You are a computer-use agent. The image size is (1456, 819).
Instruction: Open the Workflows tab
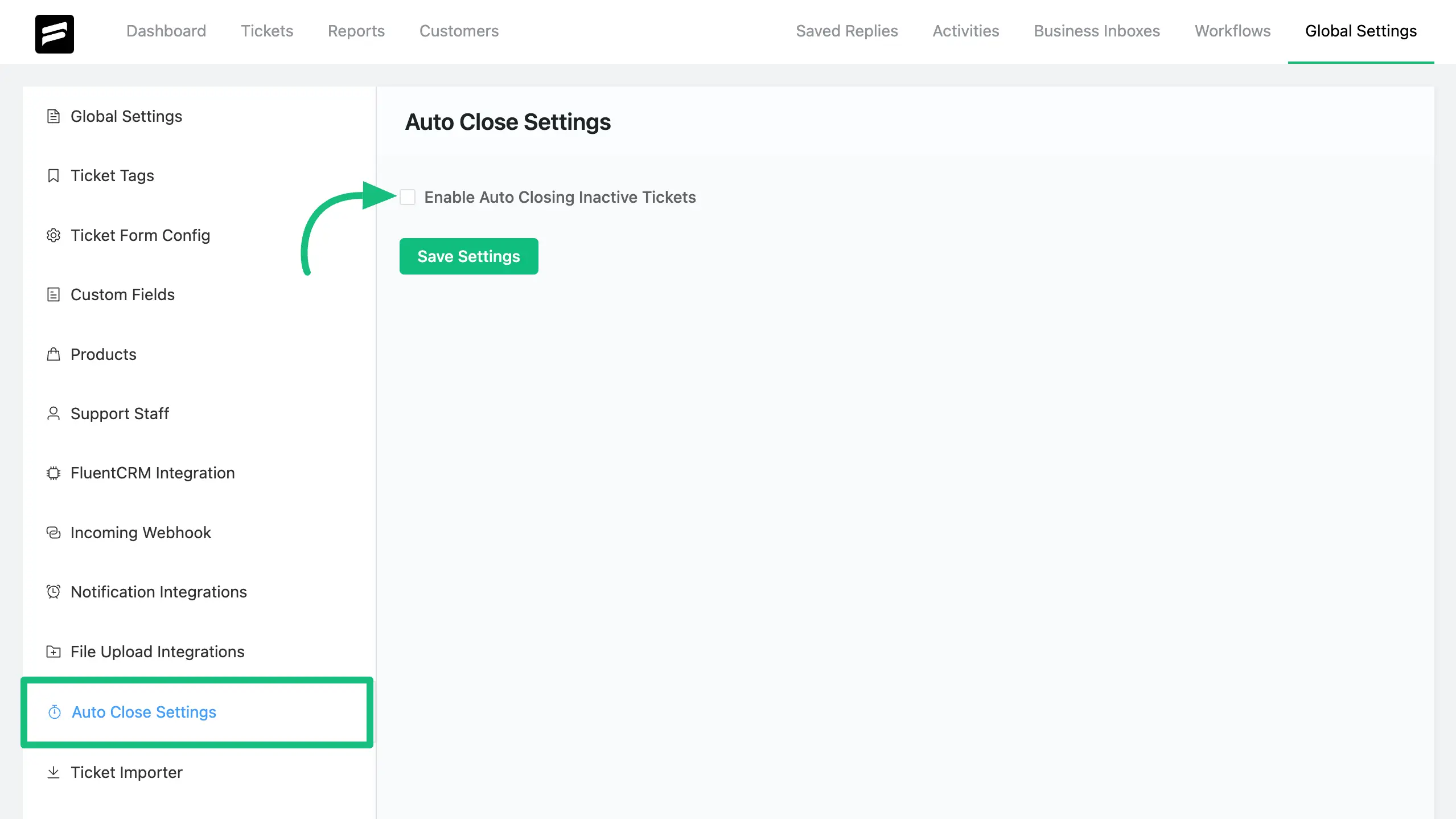coord(1232,31)
